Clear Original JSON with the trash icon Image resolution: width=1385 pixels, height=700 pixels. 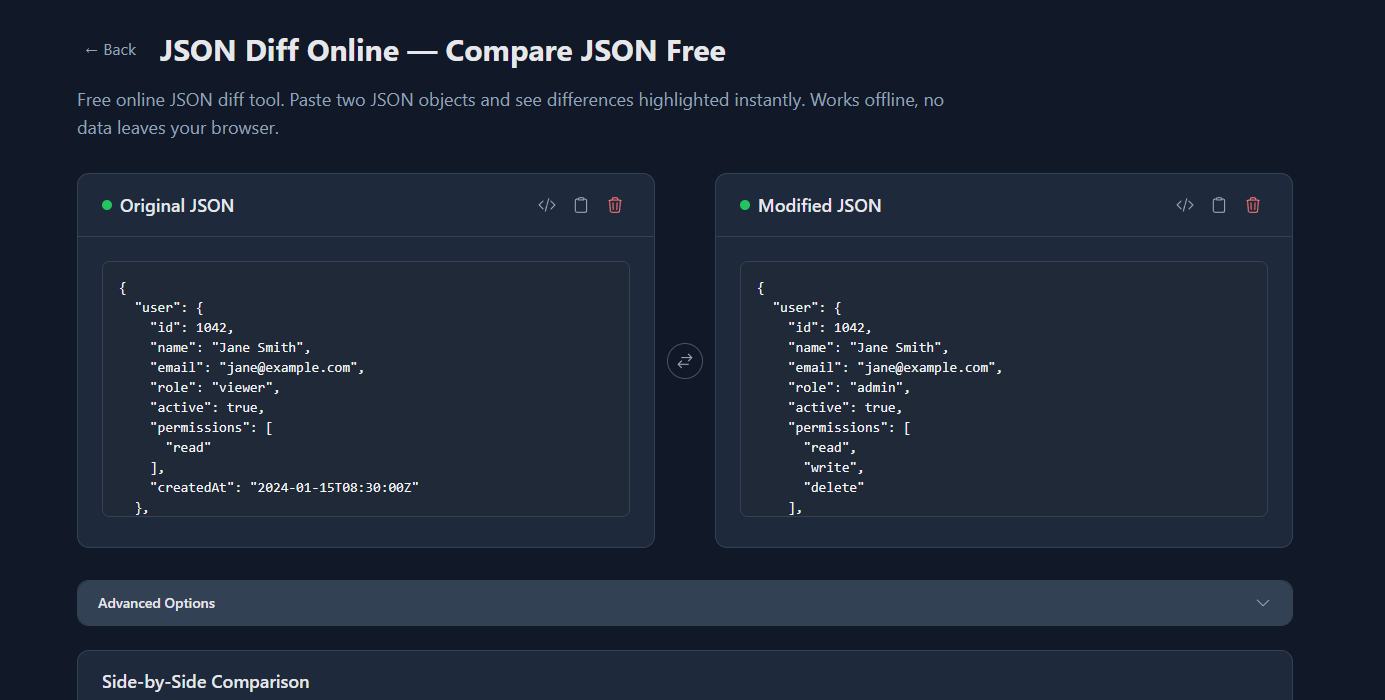(614, 204)
